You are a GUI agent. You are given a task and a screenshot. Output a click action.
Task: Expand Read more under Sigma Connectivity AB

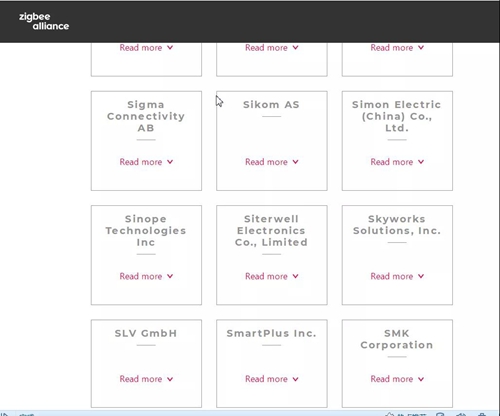click(x=146, y=162)
